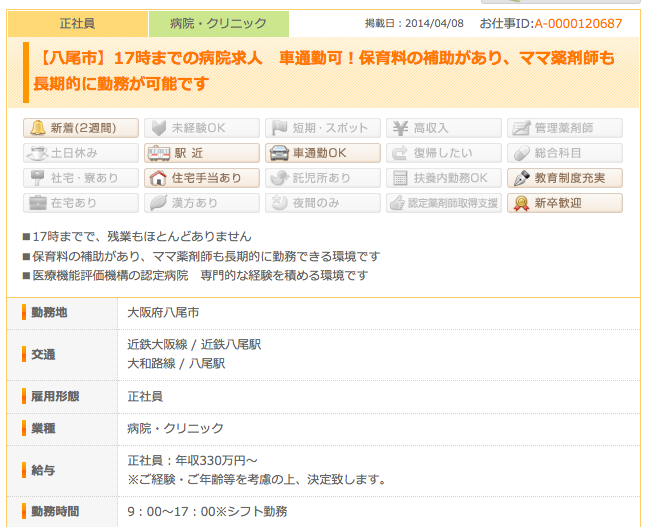650x527 pixels.
Task: Click the 総合科目 tag label
Action: [558, 153]
